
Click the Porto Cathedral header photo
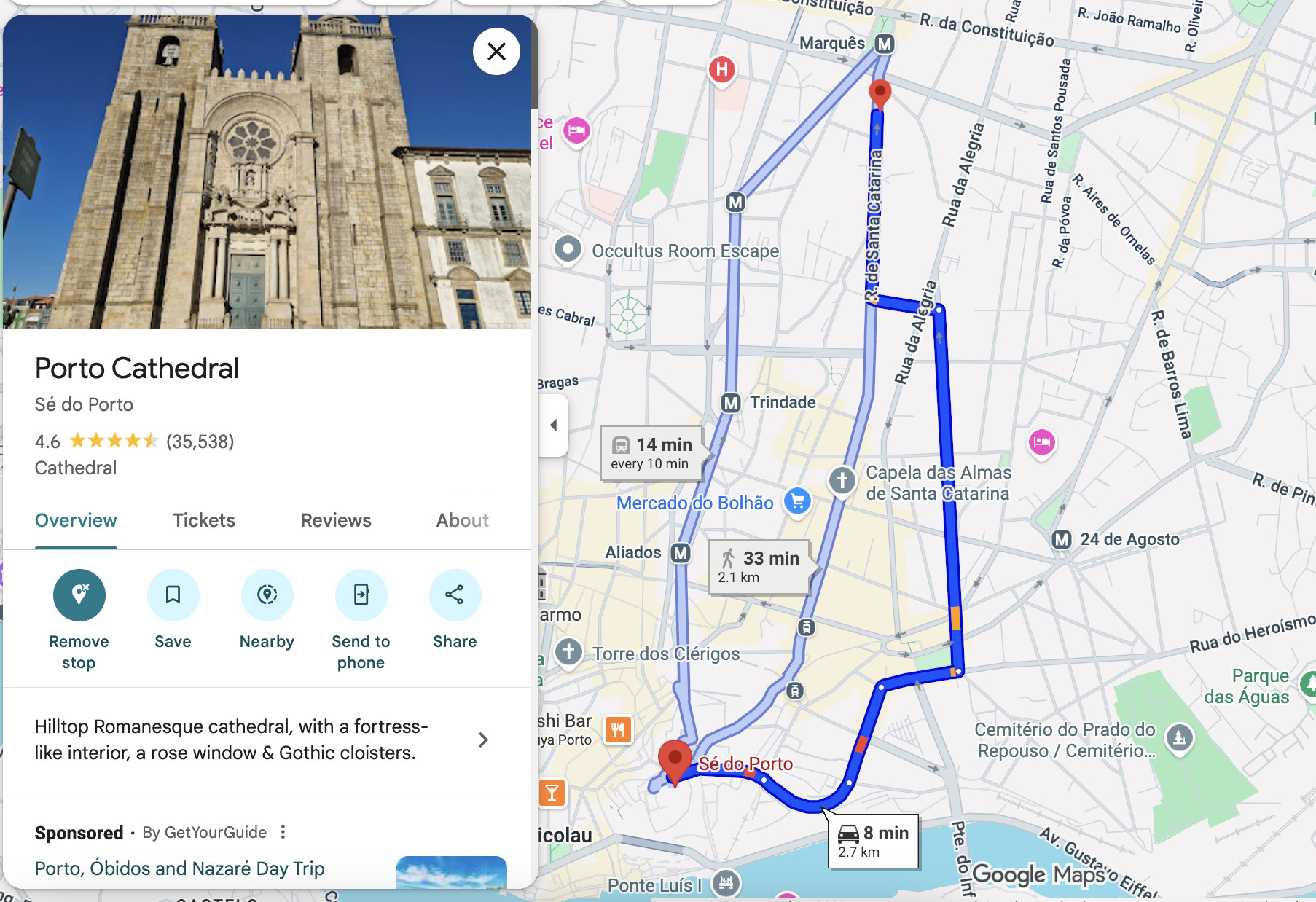pos(267,172)
